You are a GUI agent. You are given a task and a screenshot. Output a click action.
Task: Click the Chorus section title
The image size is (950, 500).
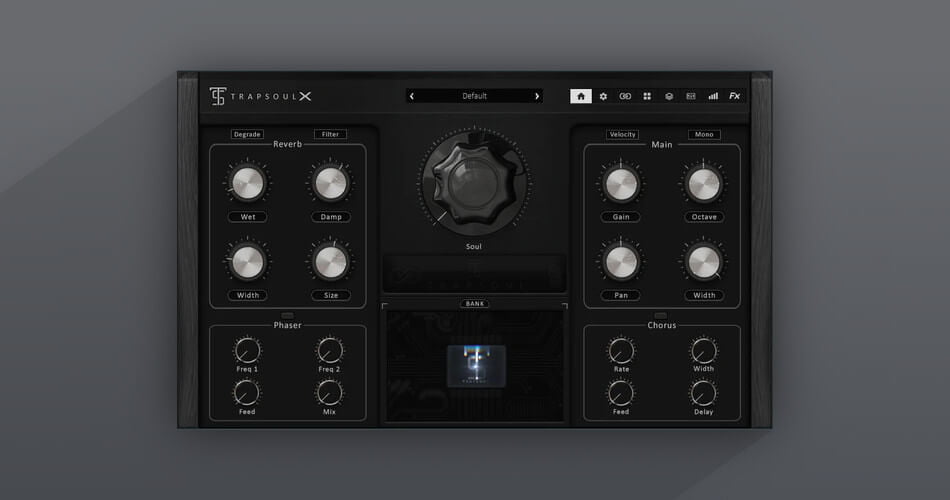tap(662, 325)
